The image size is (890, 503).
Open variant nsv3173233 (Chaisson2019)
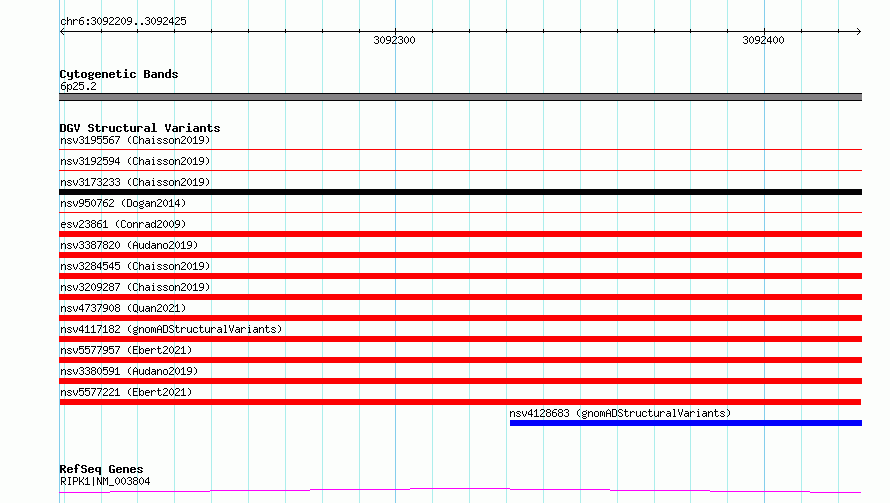point(135,182)
